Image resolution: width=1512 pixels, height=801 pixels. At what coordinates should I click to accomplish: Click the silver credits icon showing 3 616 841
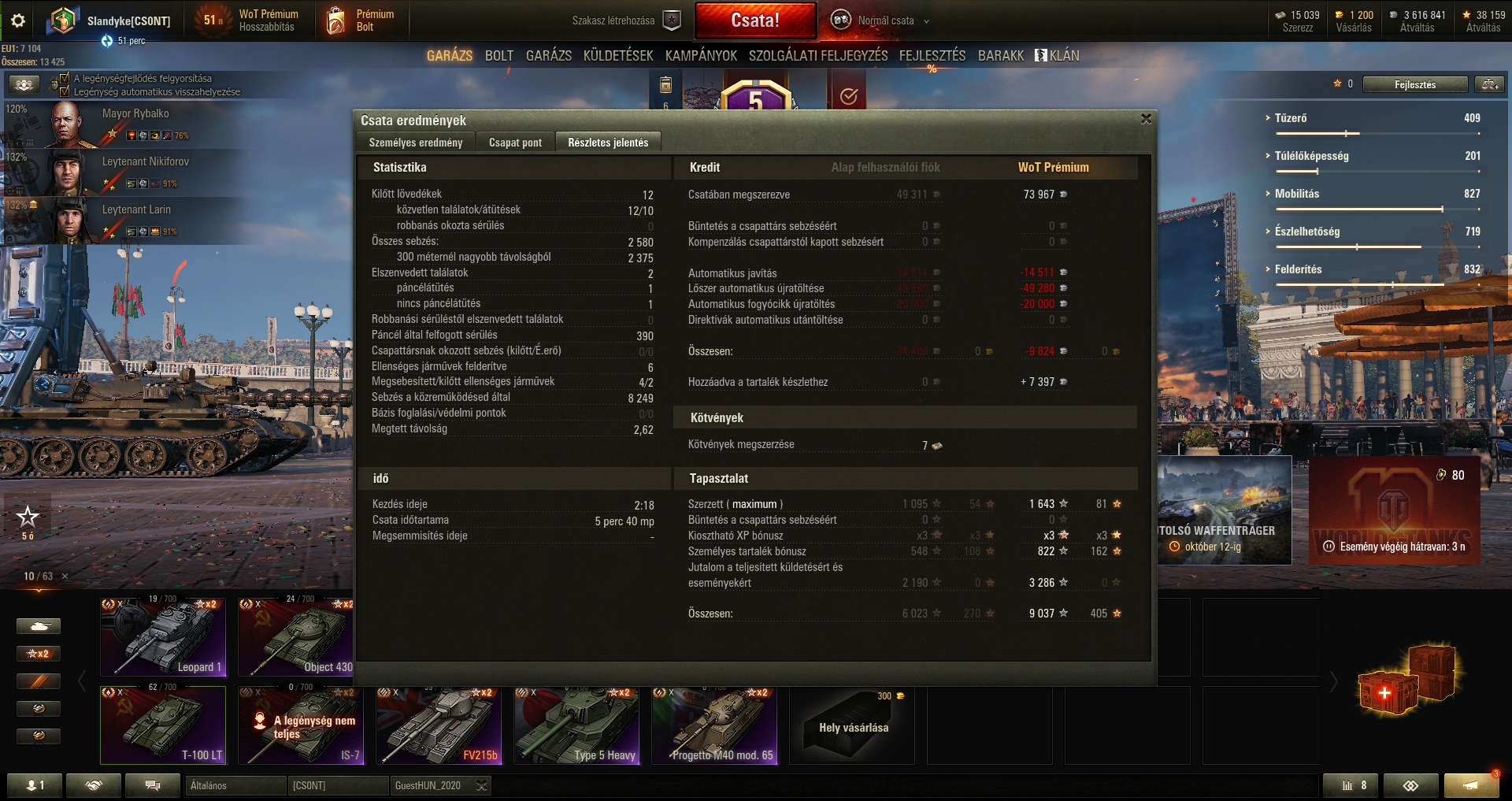click(1393, 15)
